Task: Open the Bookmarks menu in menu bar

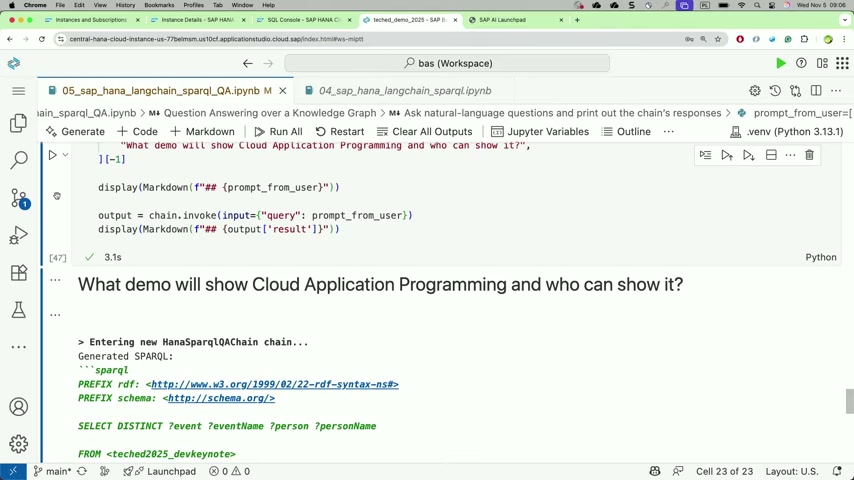Action: [x=159, y=5]
